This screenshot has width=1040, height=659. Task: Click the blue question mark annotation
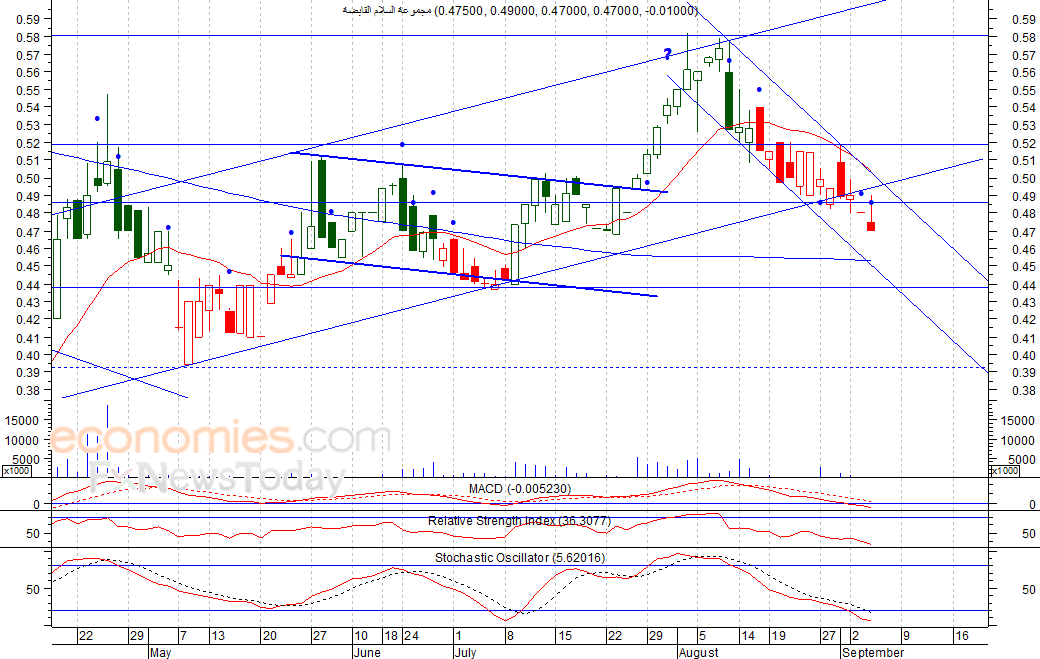[x=667, y=54]
